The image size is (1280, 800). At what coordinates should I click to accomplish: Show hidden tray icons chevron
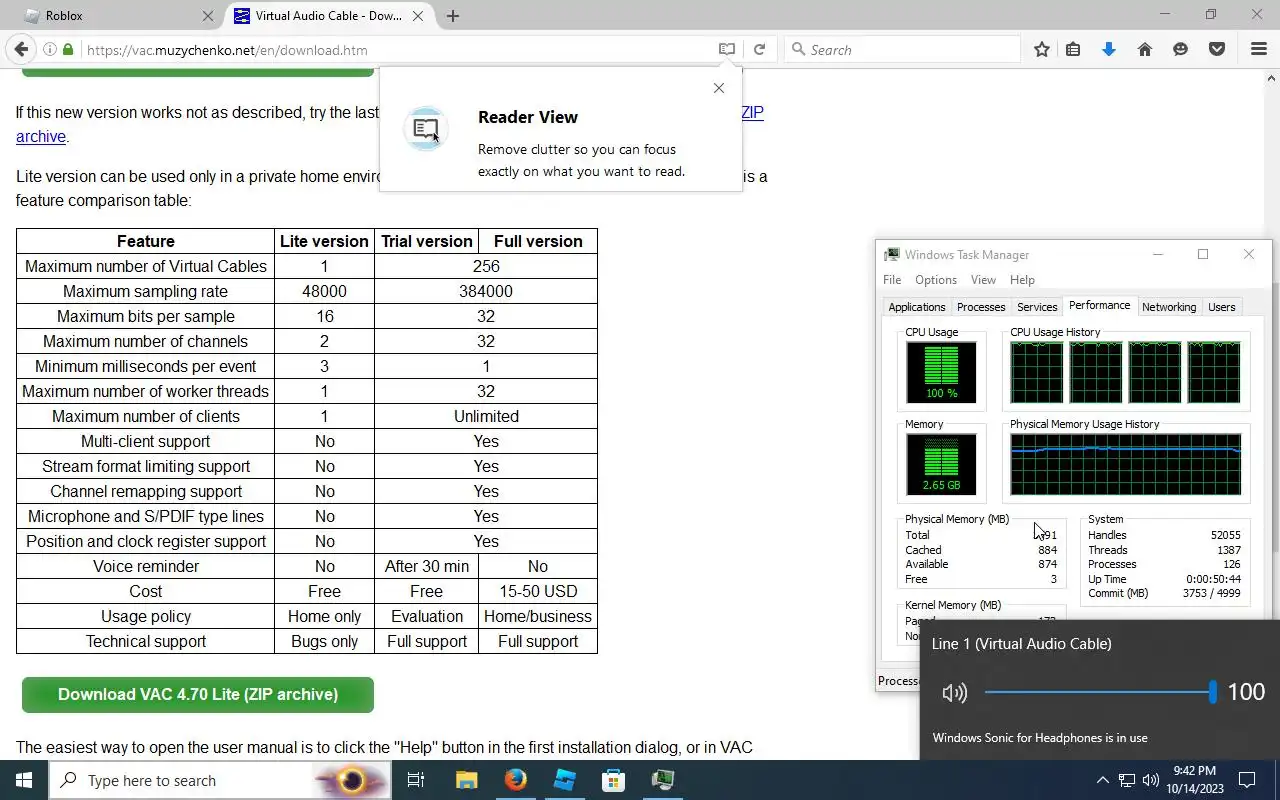click(x=1103, y=780)
